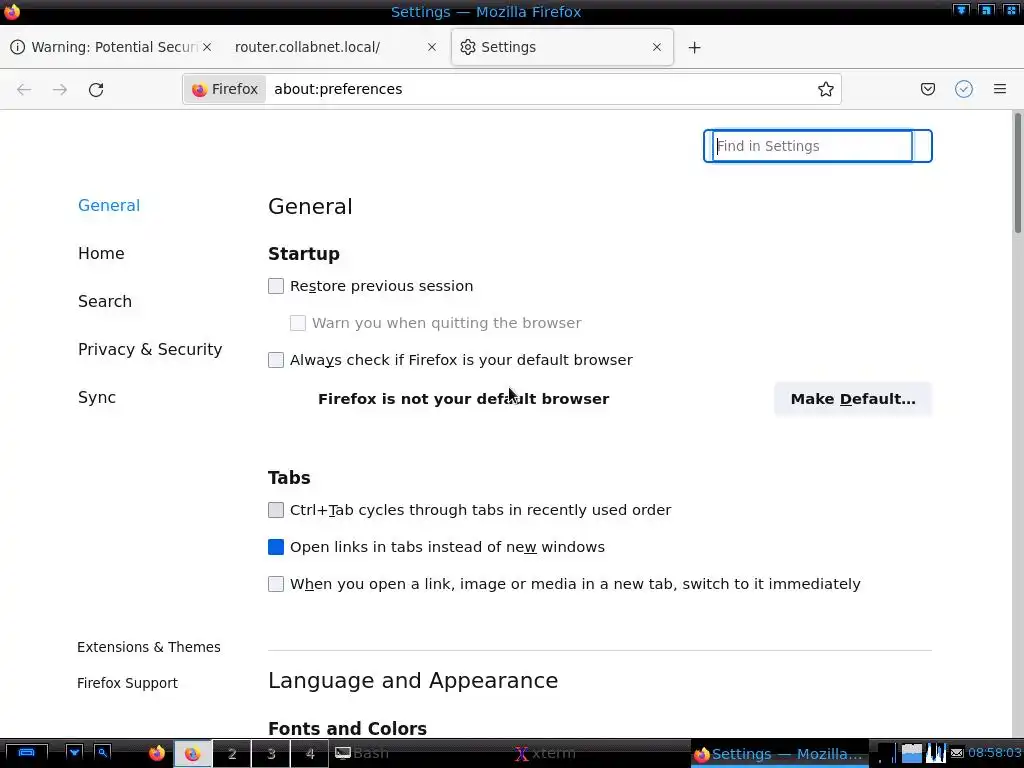Screen dimensions: 1024x768
Task: Click the folder icon in system tray
Action: pyautogui.click(x=912, y=753)
